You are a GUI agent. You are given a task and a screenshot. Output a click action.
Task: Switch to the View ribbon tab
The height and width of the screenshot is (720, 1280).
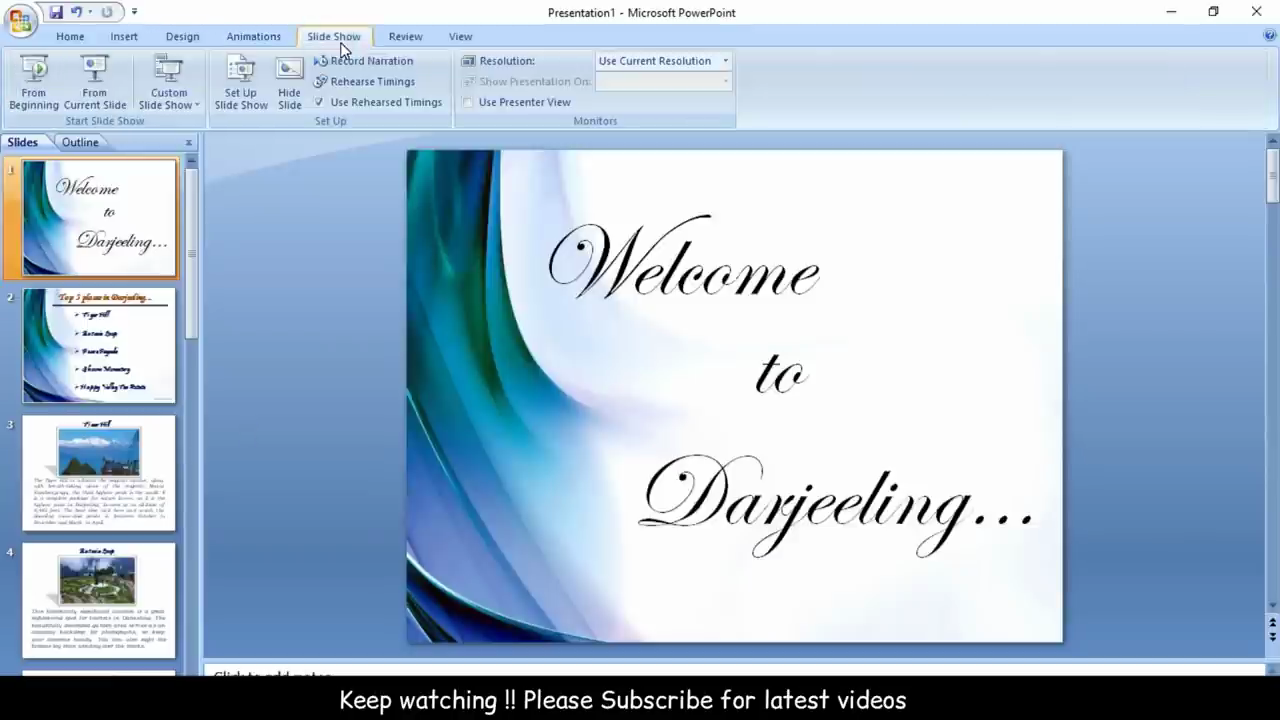[460, 36]
